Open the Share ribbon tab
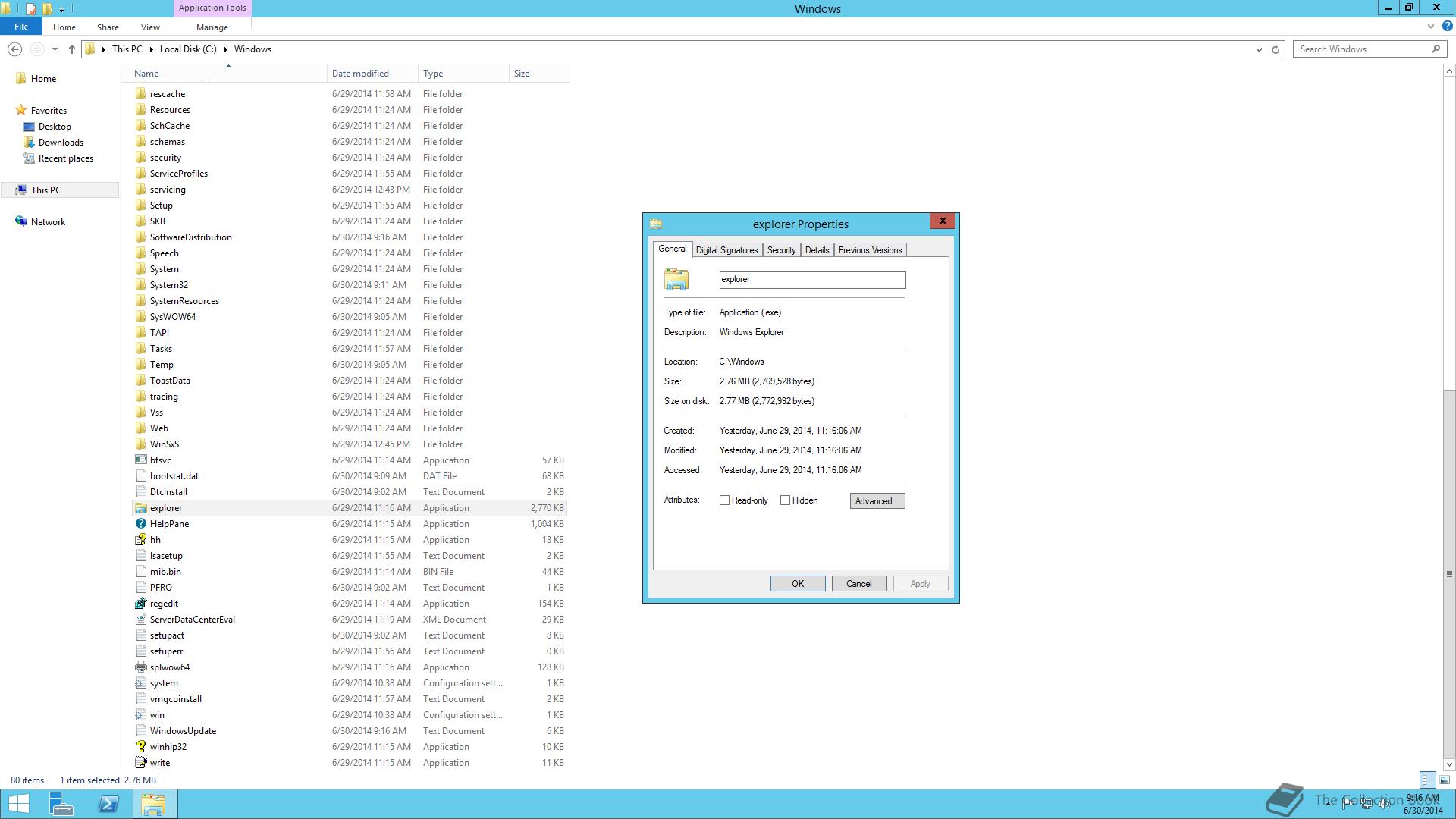Image resolution: width=1456 pixels, height=819 pixels. tap(108, 27)
